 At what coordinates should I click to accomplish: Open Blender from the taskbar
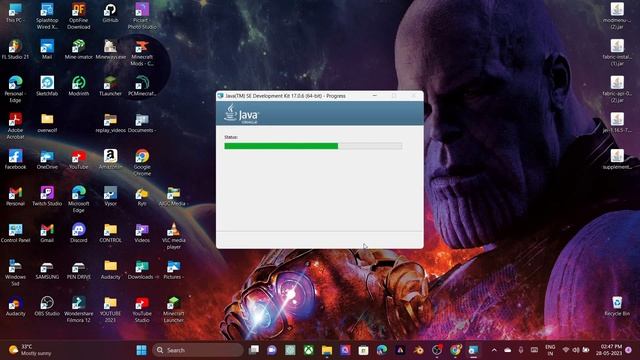(418, 350)
